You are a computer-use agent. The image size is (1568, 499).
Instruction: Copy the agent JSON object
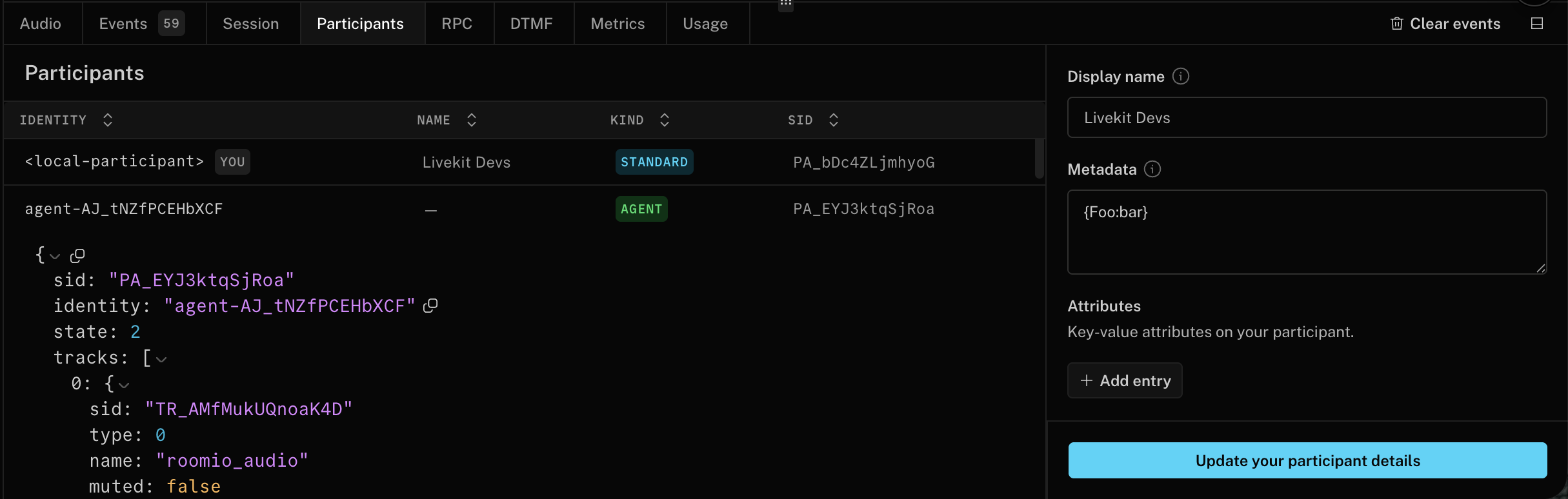(x=77, y=256)
